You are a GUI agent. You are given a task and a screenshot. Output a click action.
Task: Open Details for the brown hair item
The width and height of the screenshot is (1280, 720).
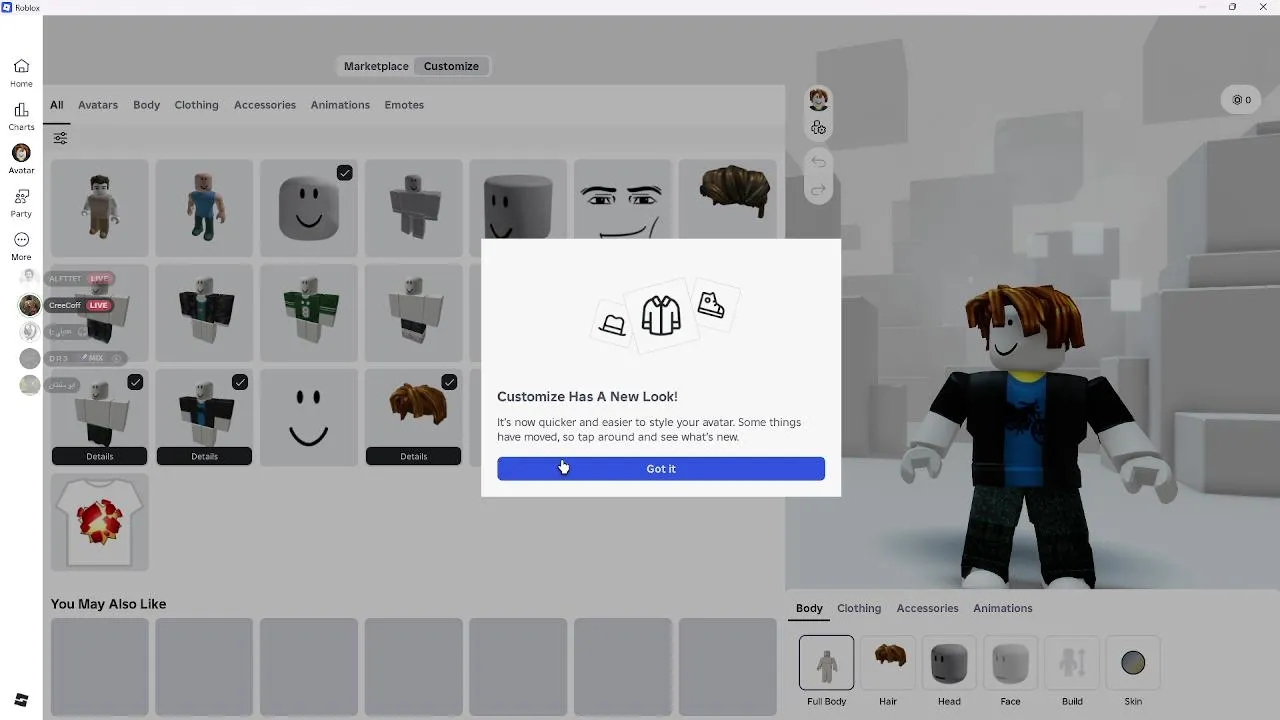coord(413,456)
